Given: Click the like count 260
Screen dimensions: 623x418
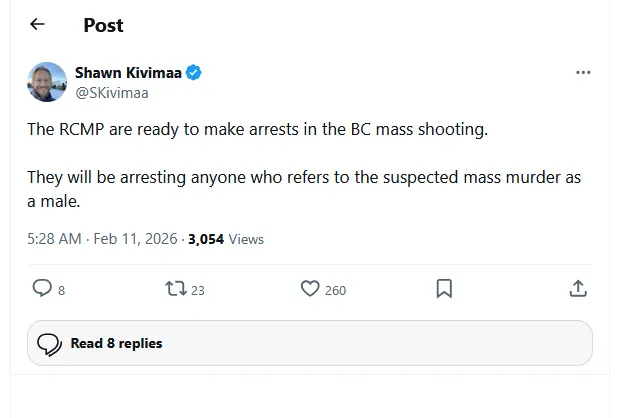Looking at the screenshot, I should 335,290.
